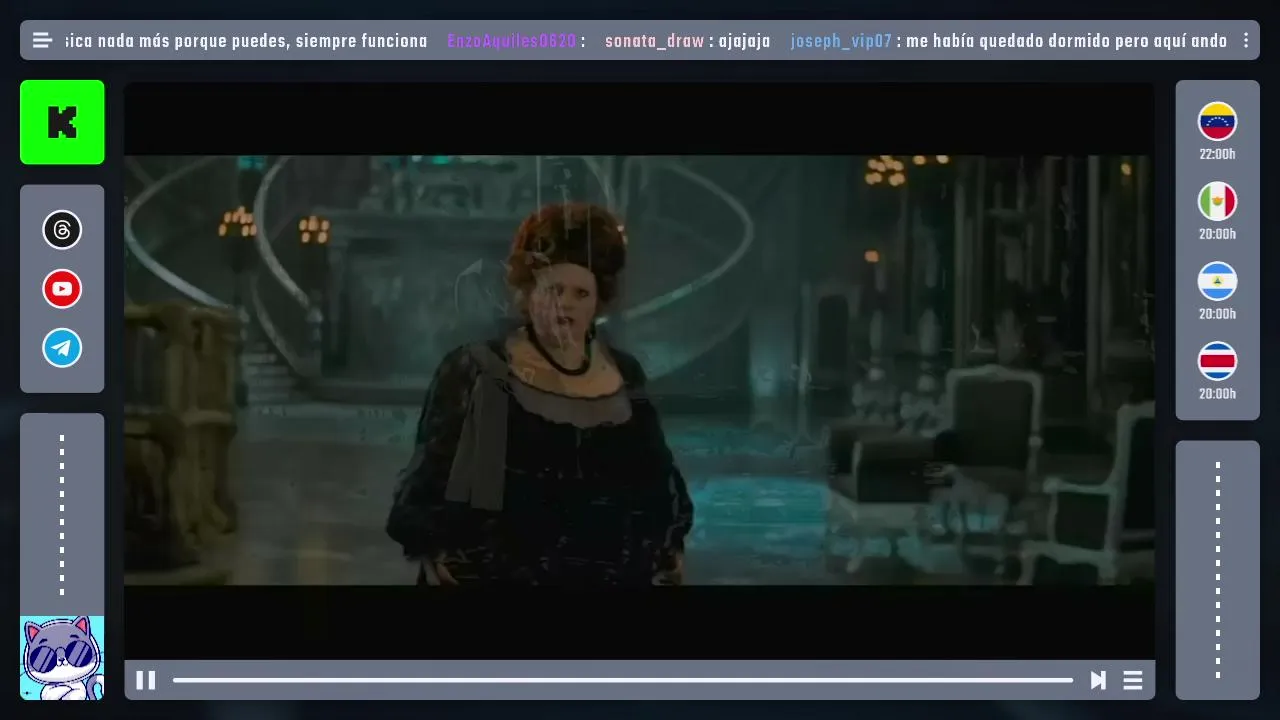Click the dotted line in left panel

[62, 515]
